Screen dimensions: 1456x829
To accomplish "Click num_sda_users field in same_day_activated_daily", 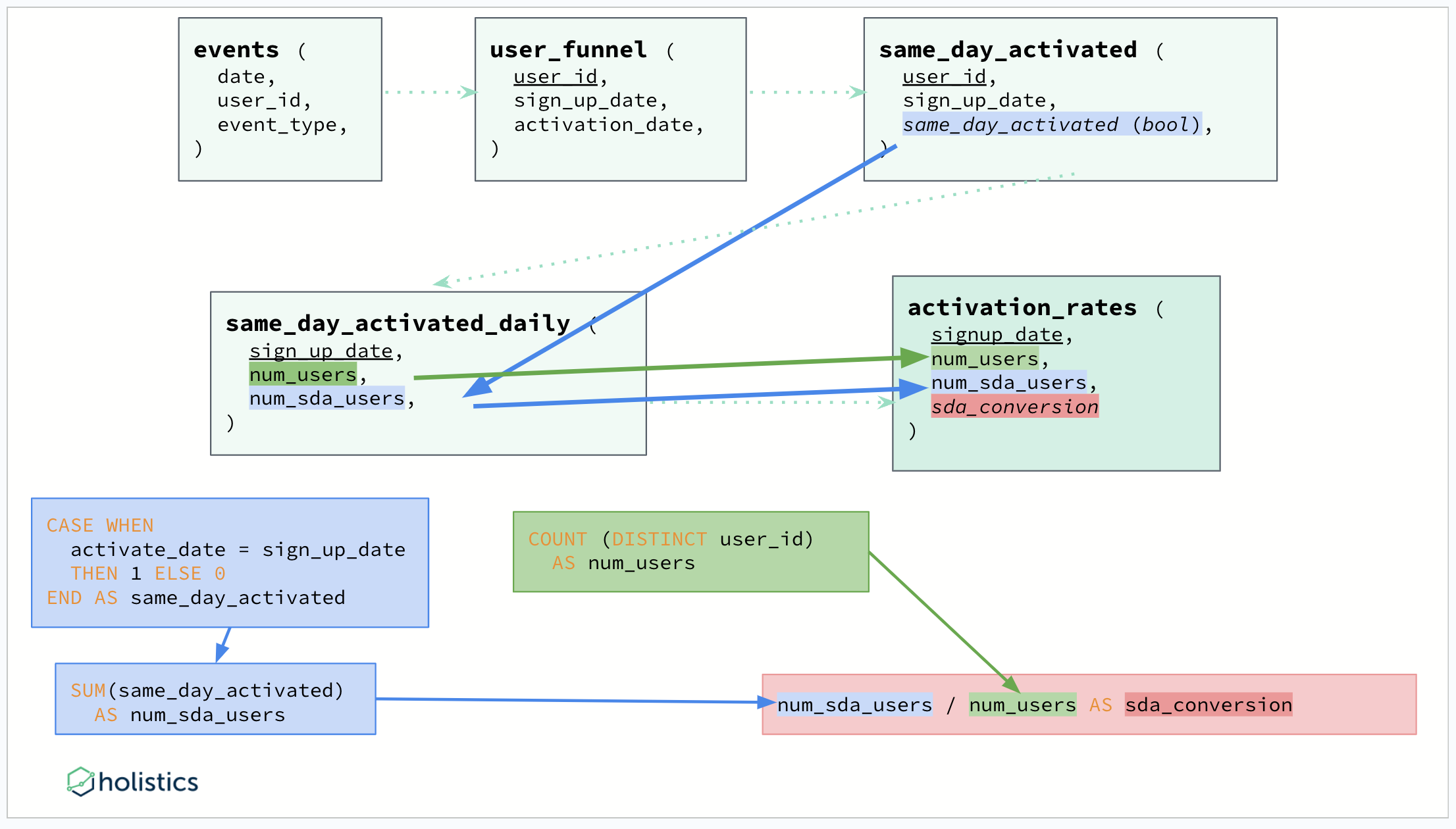I will pyautogui.click(x=326, y=399).
